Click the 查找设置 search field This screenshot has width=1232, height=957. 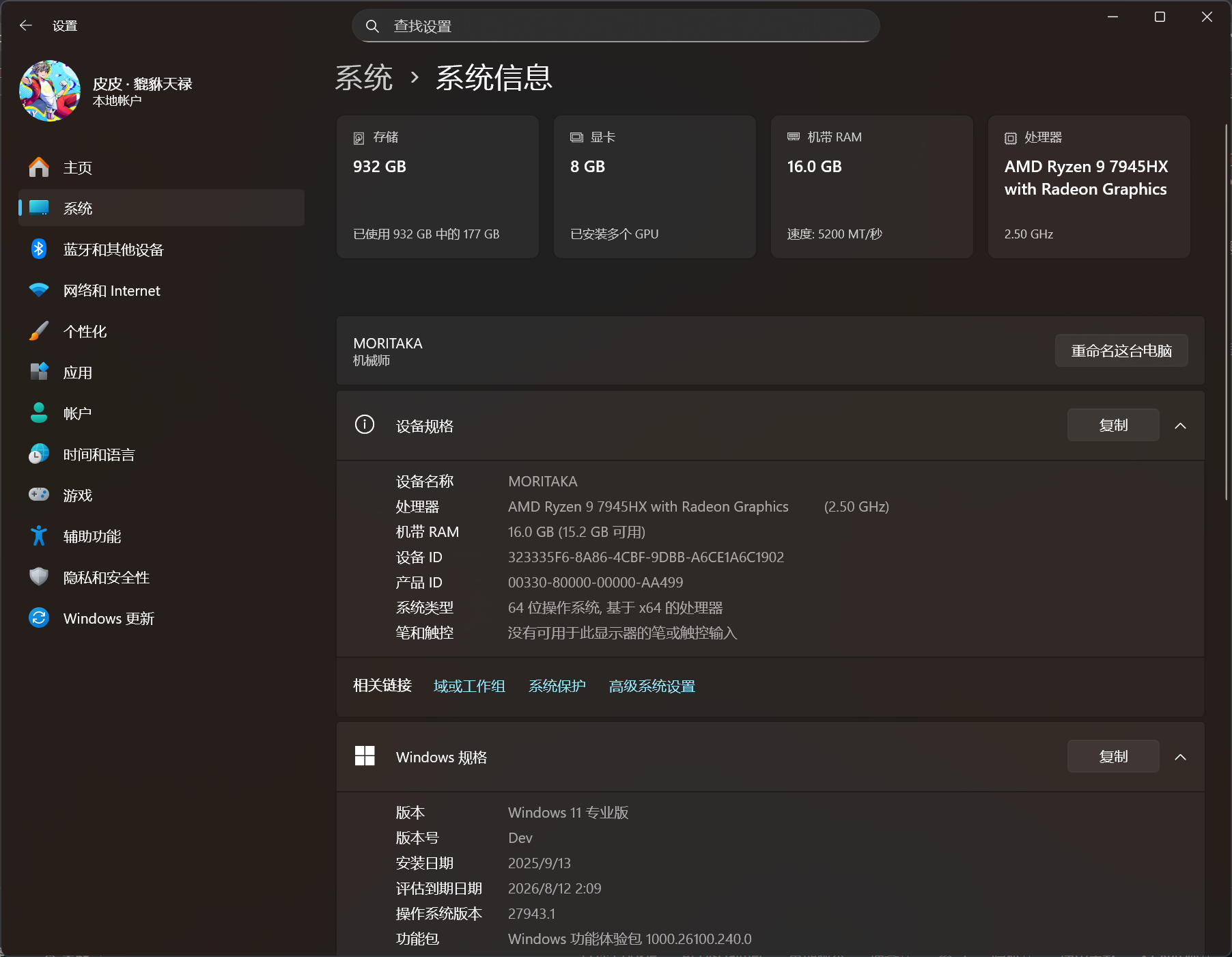pyautogui.click(x=615, y=25)
